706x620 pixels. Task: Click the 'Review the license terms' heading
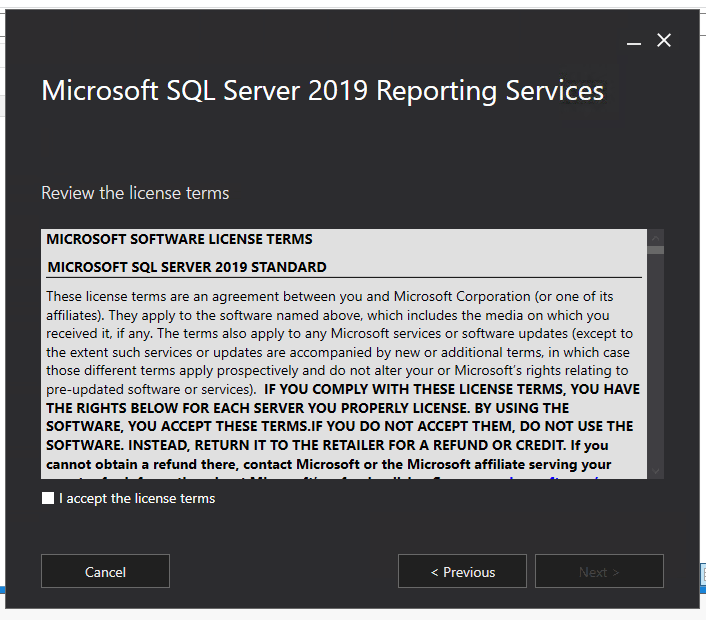135,193
